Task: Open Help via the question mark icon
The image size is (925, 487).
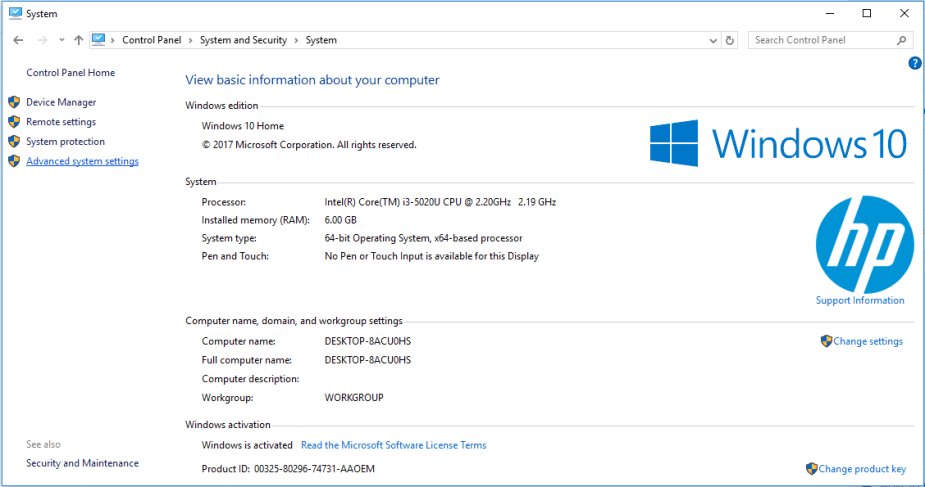Action: coord(914,63)
